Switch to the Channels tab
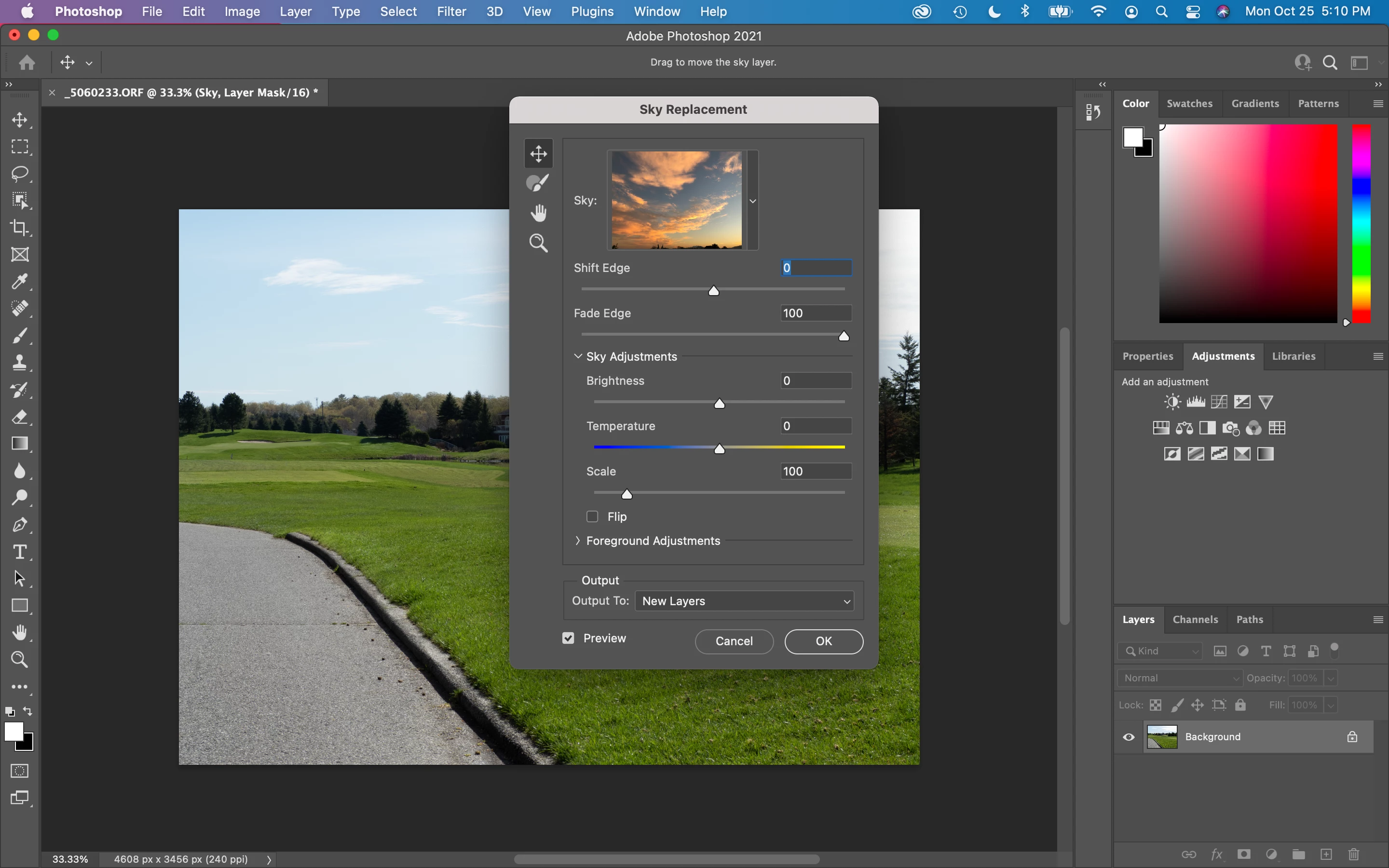1389x868 pixels. pyautogui.click(x=1195, y=620)
